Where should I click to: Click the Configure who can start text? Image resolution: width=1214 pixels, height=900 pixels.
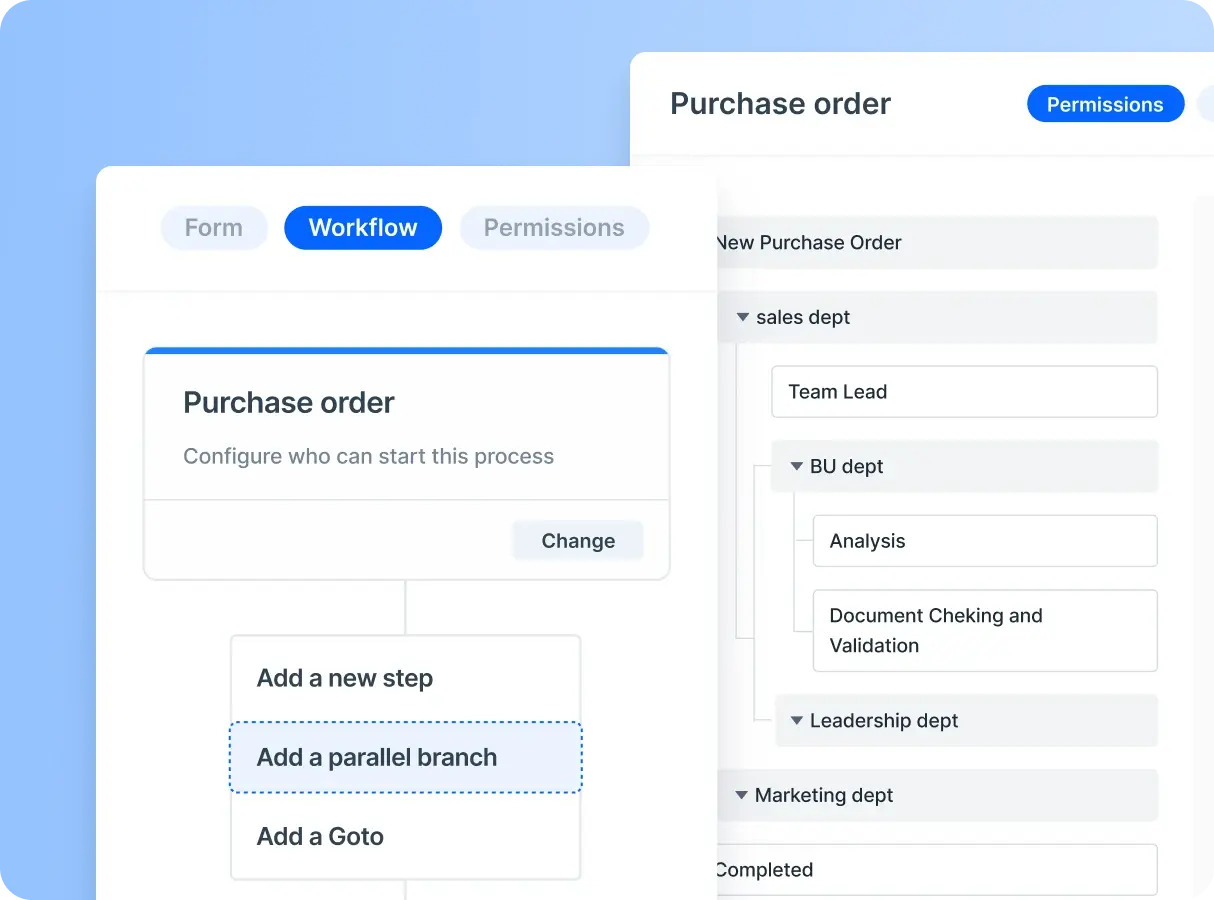click(x=368, y=456)
